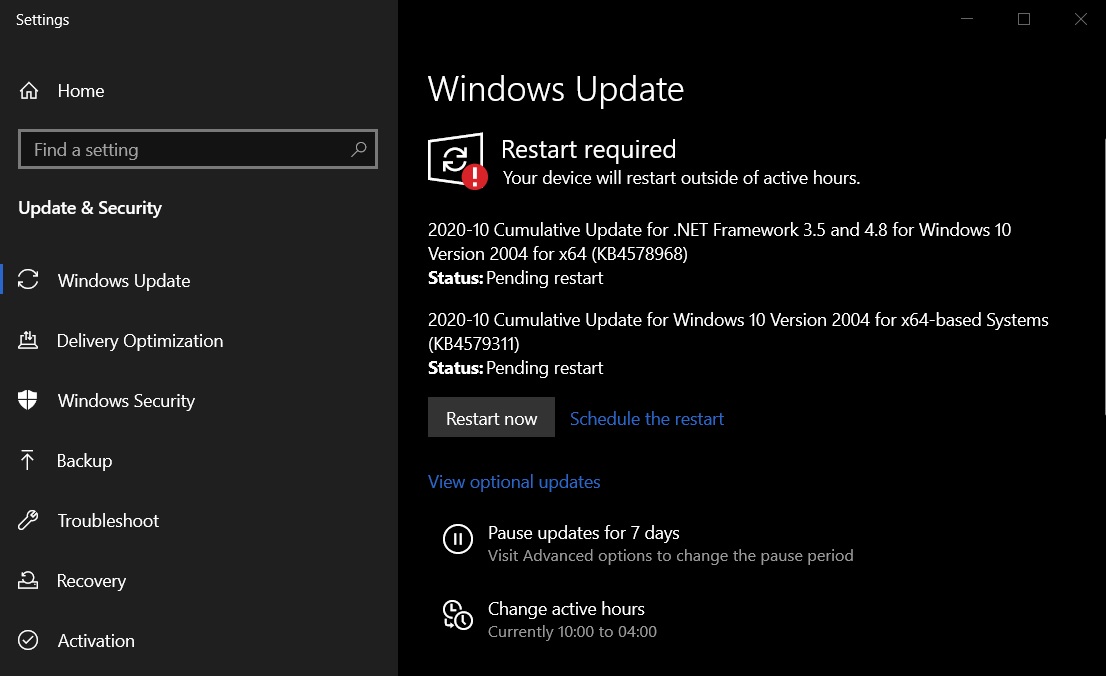Click the Backup upward arrow icon

(28, 460)
